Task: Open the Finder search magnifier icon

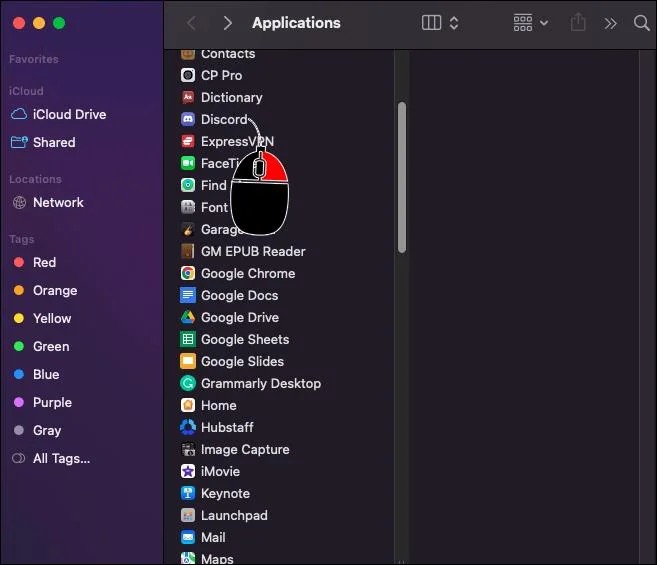Action: click(641, 23)
